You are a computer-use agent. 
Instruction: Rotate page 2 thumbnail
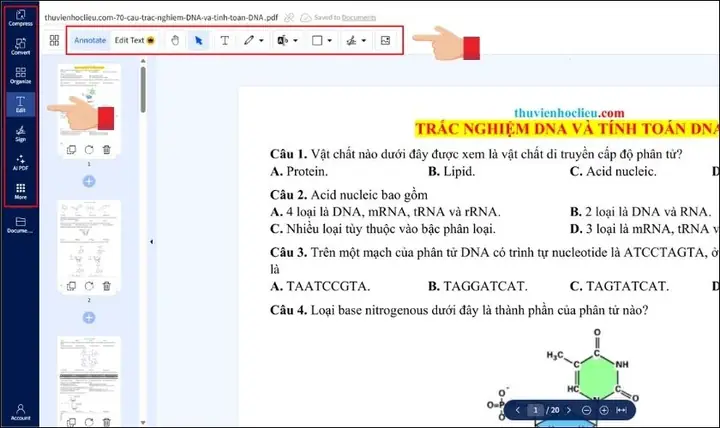(89, 286)
